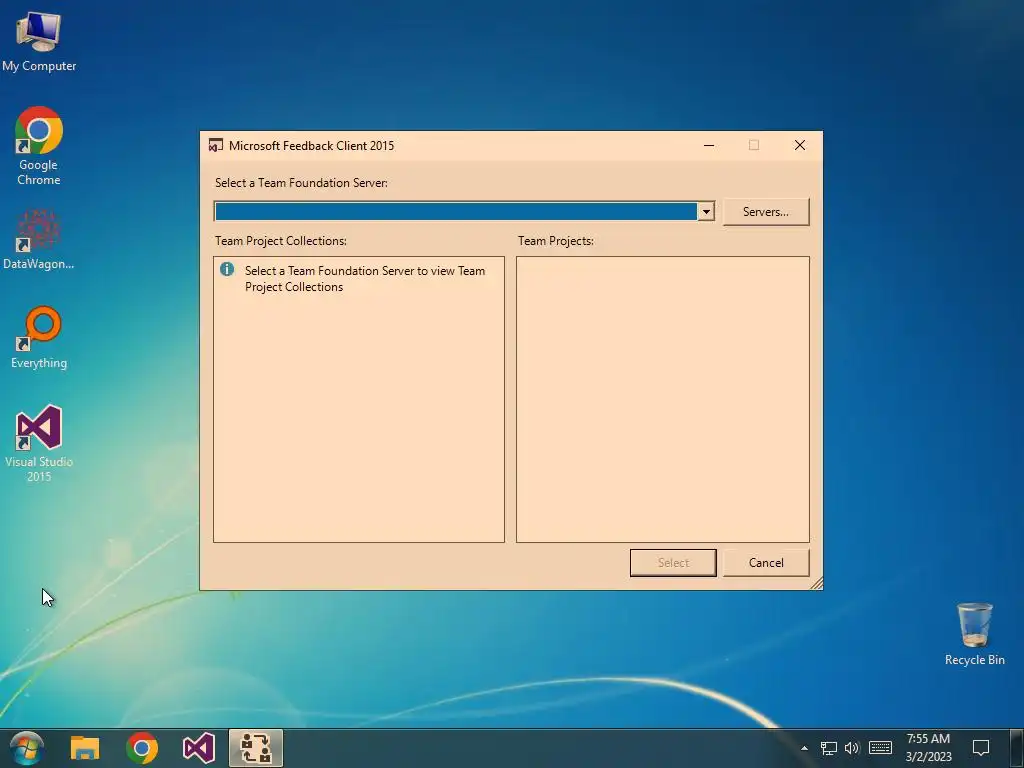Click the Team Projects list box

coord(662,399)
